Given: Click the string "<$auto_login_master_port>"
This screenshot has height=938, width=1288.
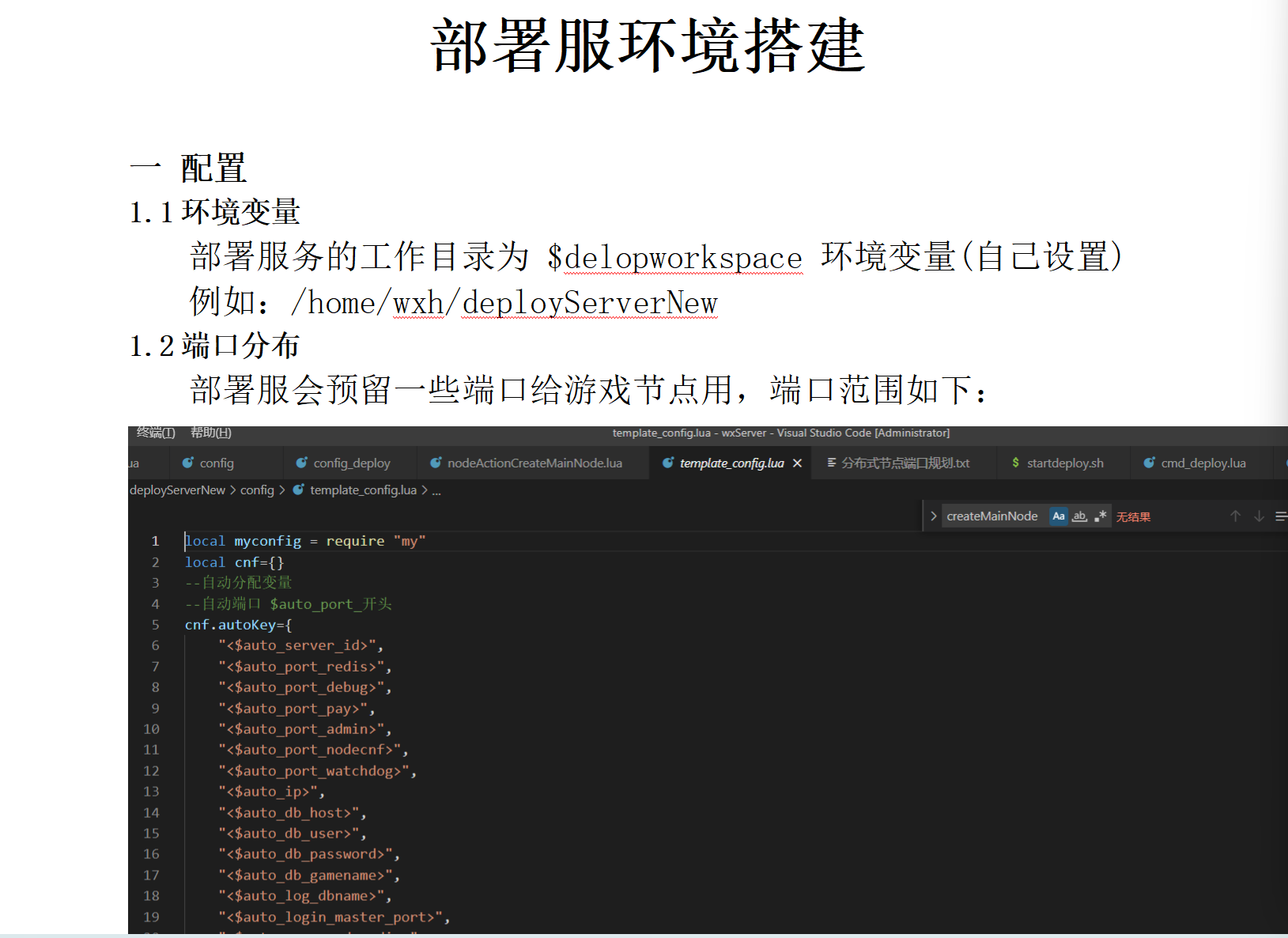Looking at the screenshot, I should coord(330,917).
